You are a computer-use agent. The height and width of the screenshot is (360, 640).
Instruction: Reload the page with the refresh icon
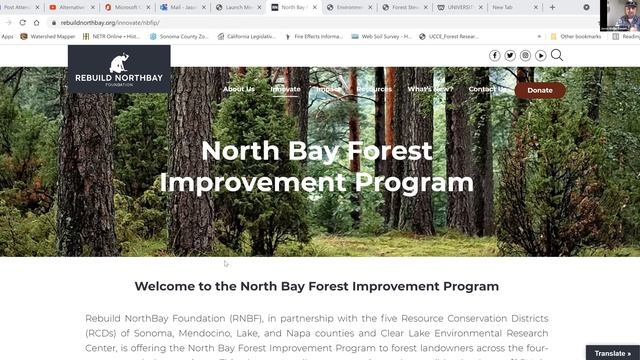[x=22, y=23]
